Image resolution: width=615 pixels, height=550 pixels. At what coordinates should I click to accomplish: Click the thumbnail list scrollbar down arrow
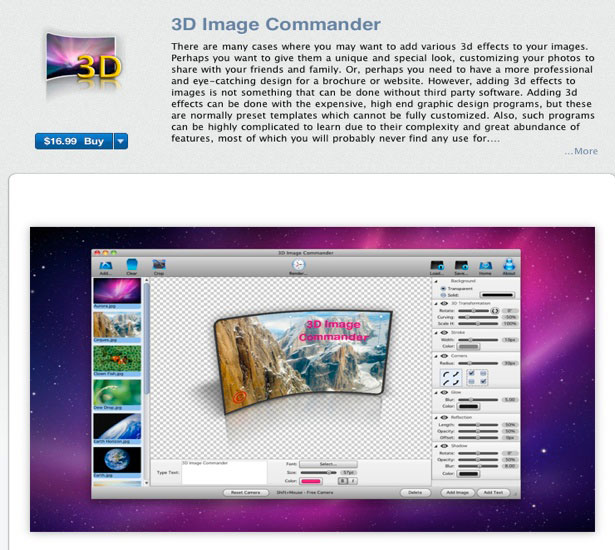point(146,483)
